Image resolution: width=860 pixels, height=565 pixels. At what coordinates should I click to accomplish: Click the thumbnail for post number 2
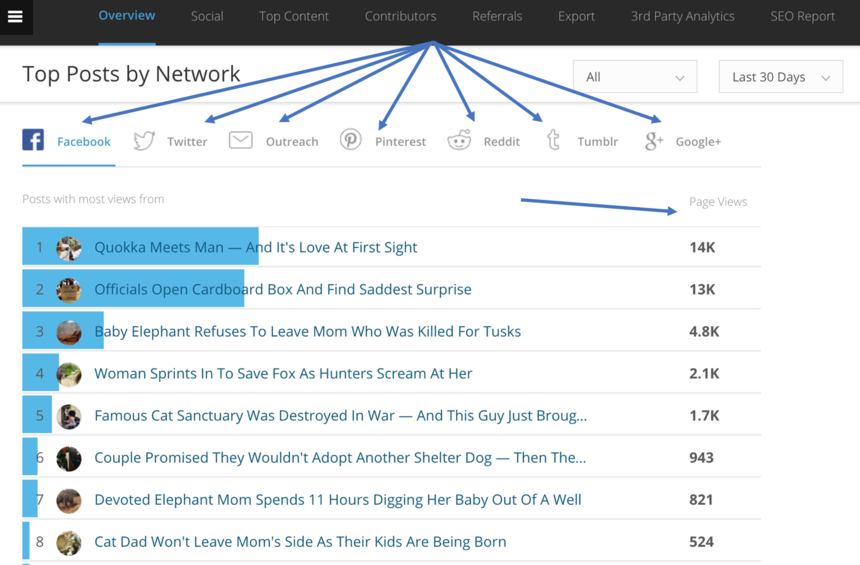coord(69,290)
